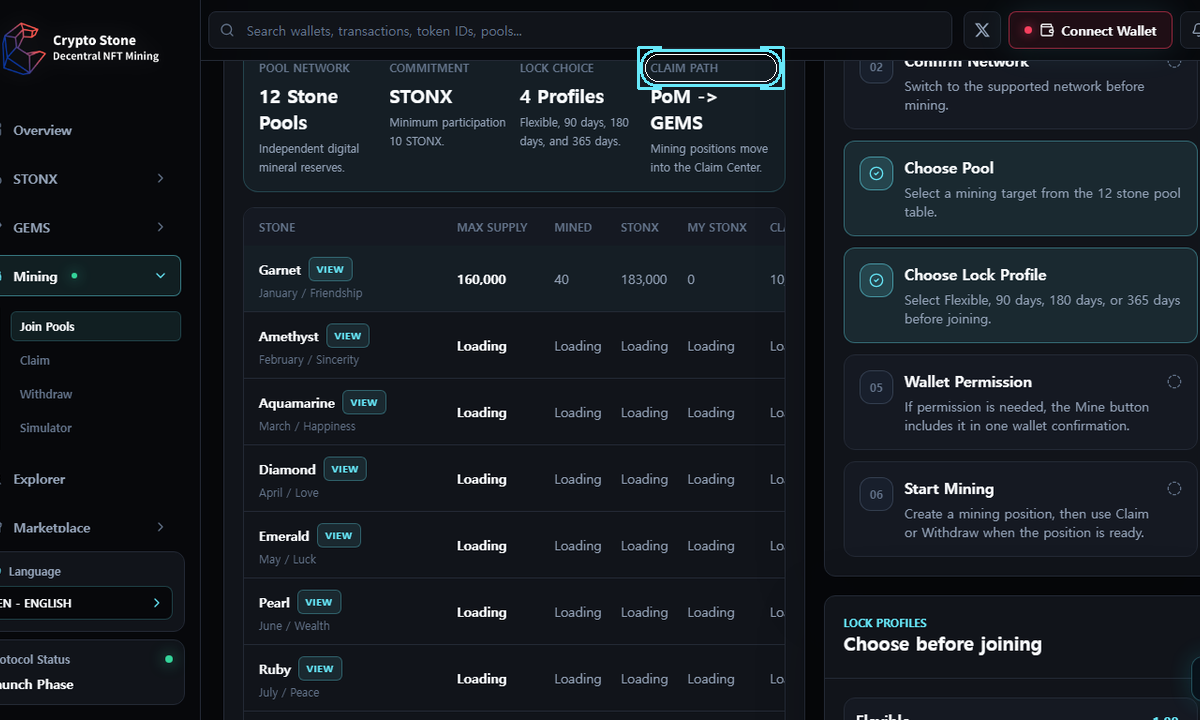View the Ruby stone pool

coord(320,669)
